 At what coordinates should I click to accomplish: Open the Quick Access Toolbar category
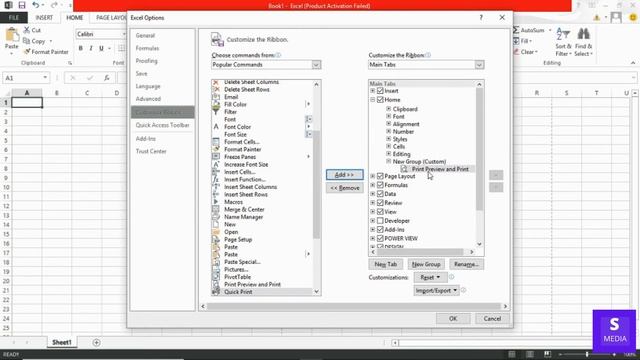(x=162, y=125)
